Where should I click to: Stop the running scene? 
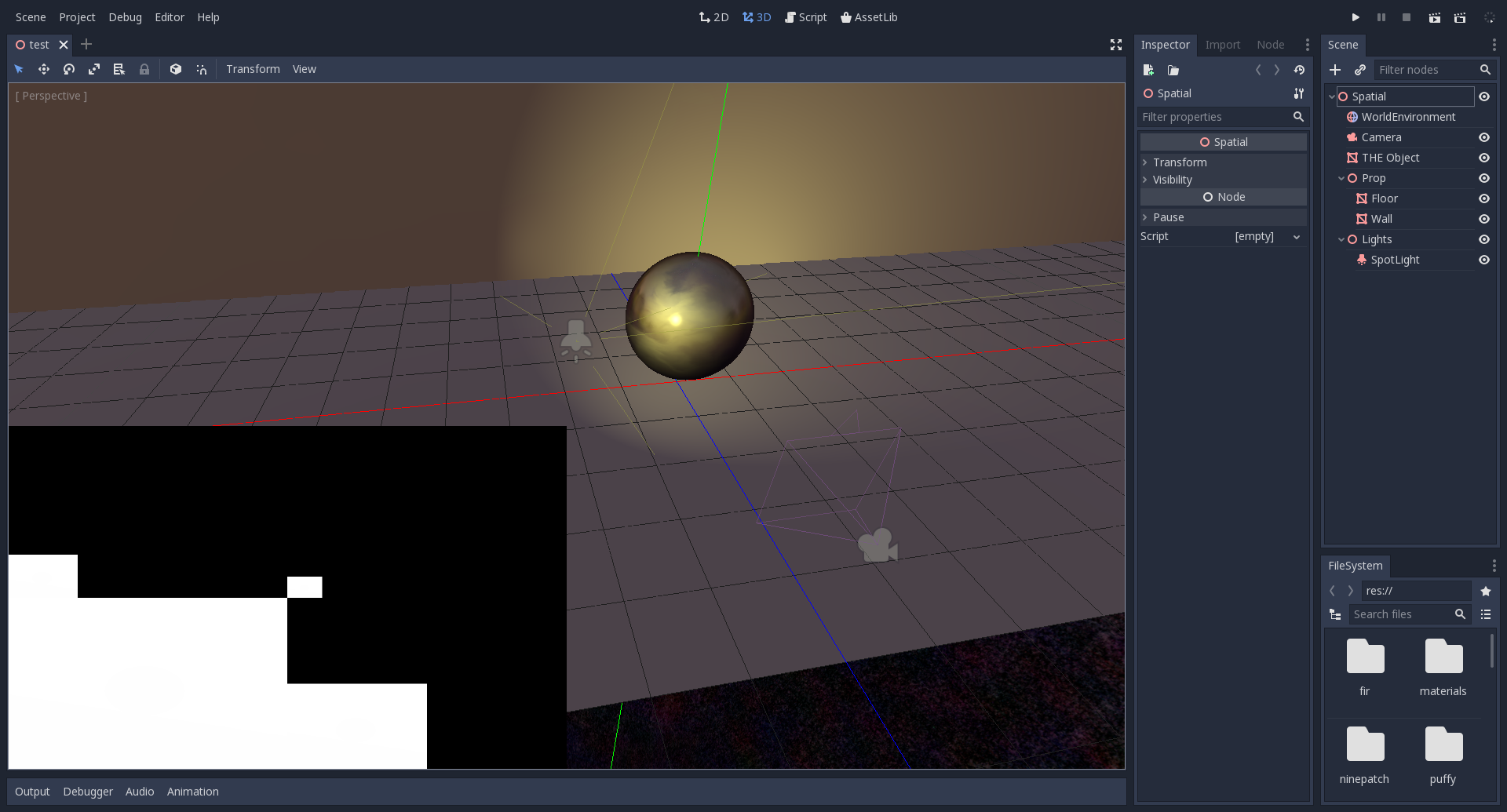(1407, 17)
